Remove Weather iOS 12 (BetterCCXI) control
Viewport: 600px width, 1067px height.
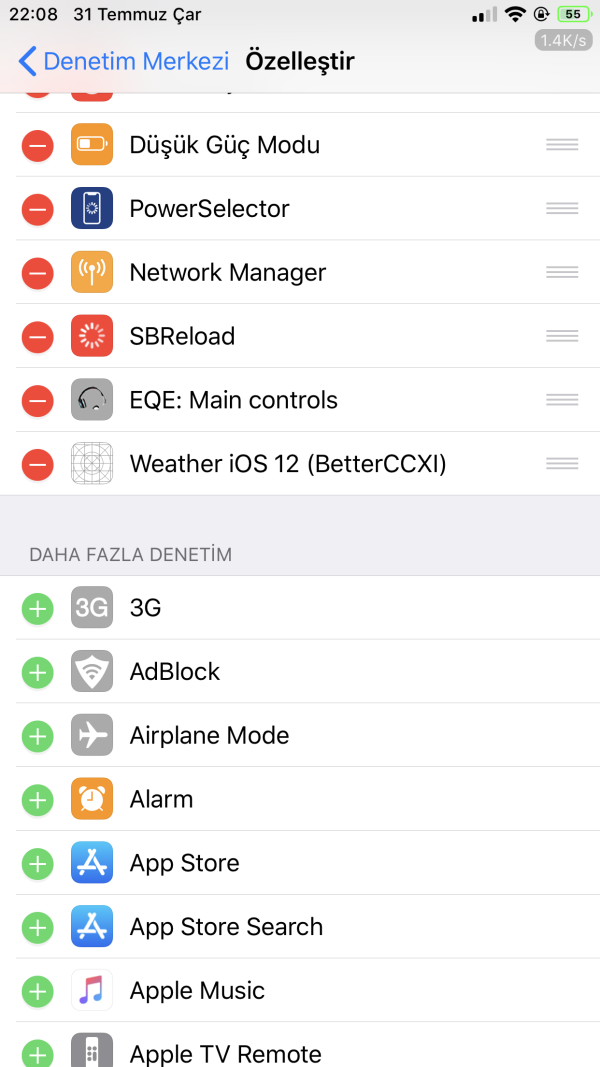click(37, 463)
